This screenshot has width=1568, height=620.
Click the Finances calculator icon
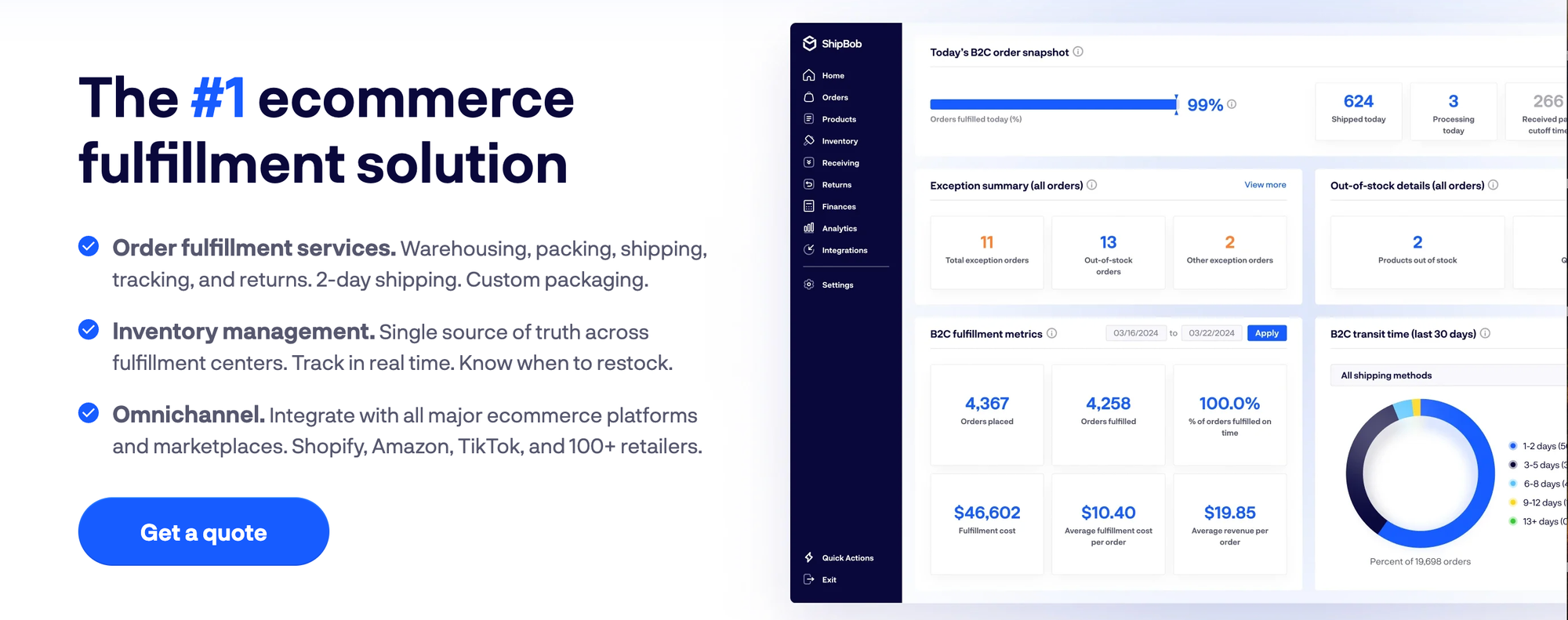(x=809, y=206)
